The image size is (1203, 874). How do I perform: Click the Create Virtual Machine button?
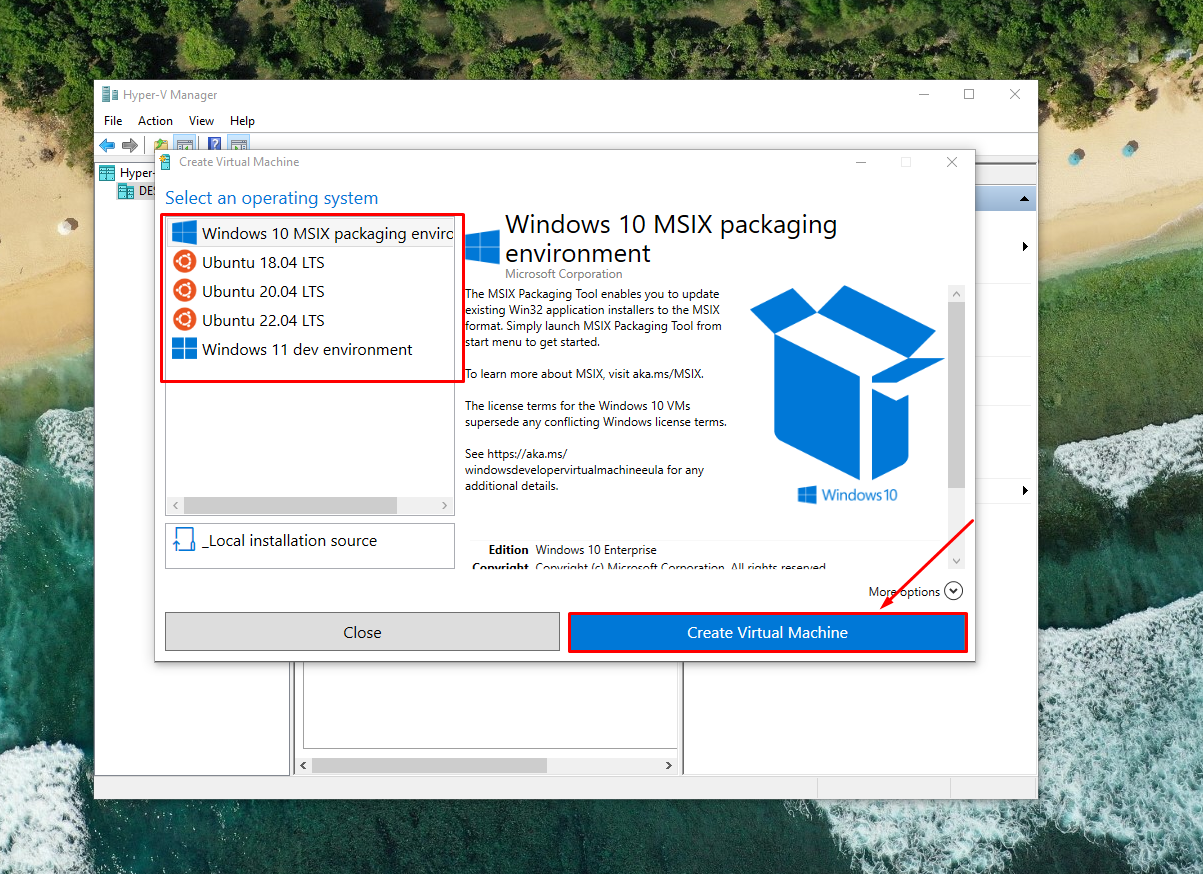767,633
